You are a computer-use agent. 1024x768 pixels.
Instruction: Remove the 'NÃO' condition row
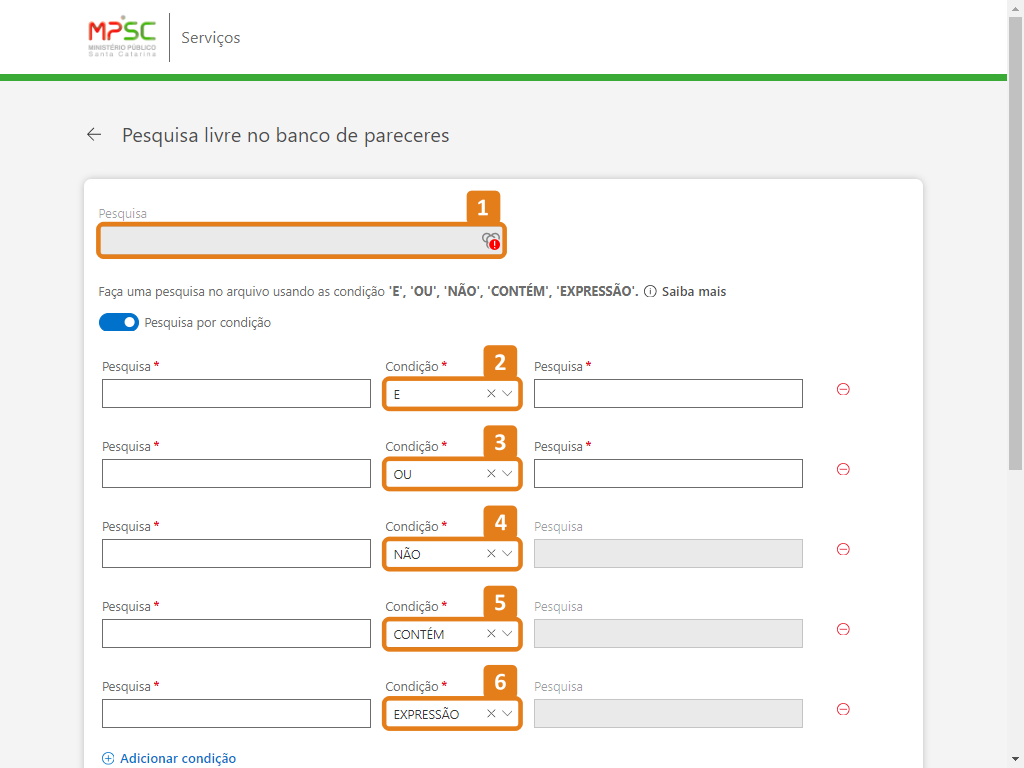click(x=843, y=550)
